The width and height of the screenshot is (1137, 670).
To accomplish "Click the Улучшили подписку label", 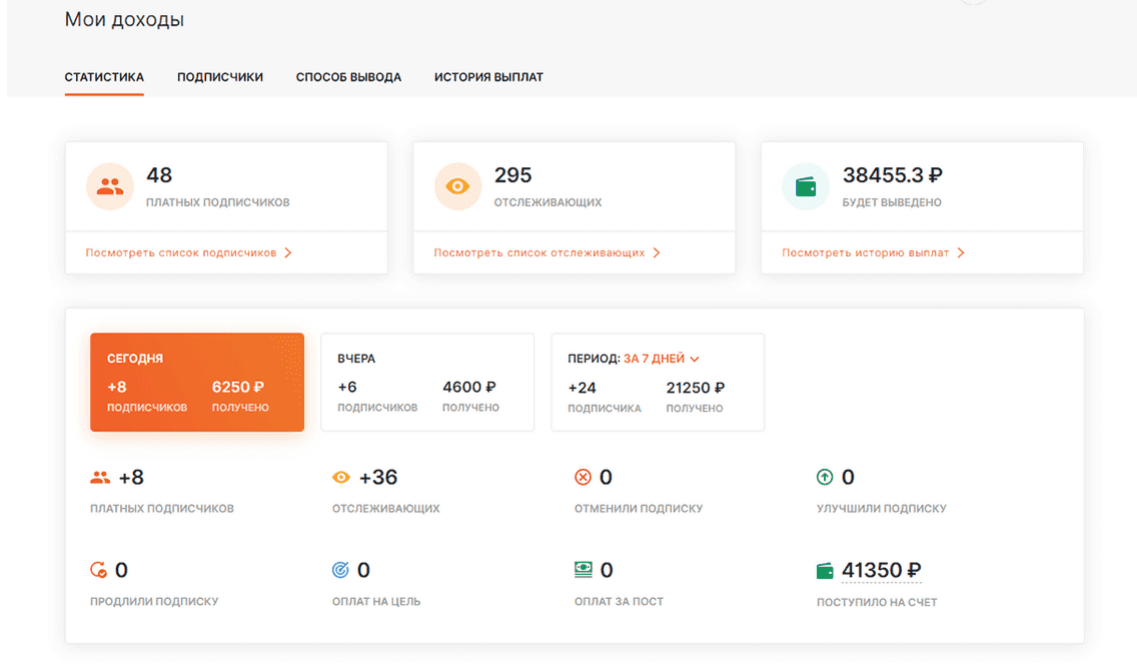I will 881,508.
